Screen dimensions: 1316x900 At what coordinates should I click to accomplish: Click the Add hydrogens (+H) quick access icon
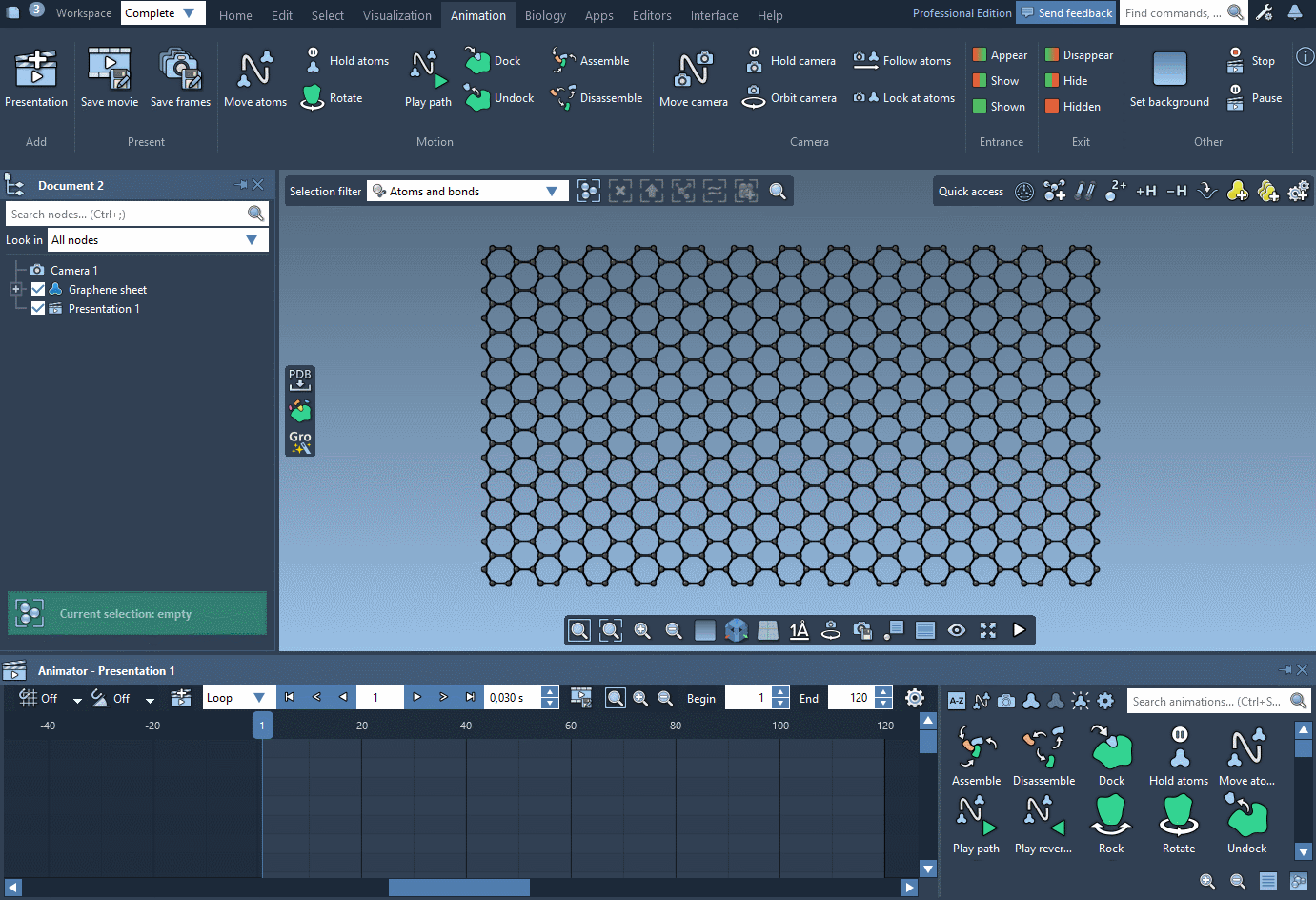(1145, 191)
